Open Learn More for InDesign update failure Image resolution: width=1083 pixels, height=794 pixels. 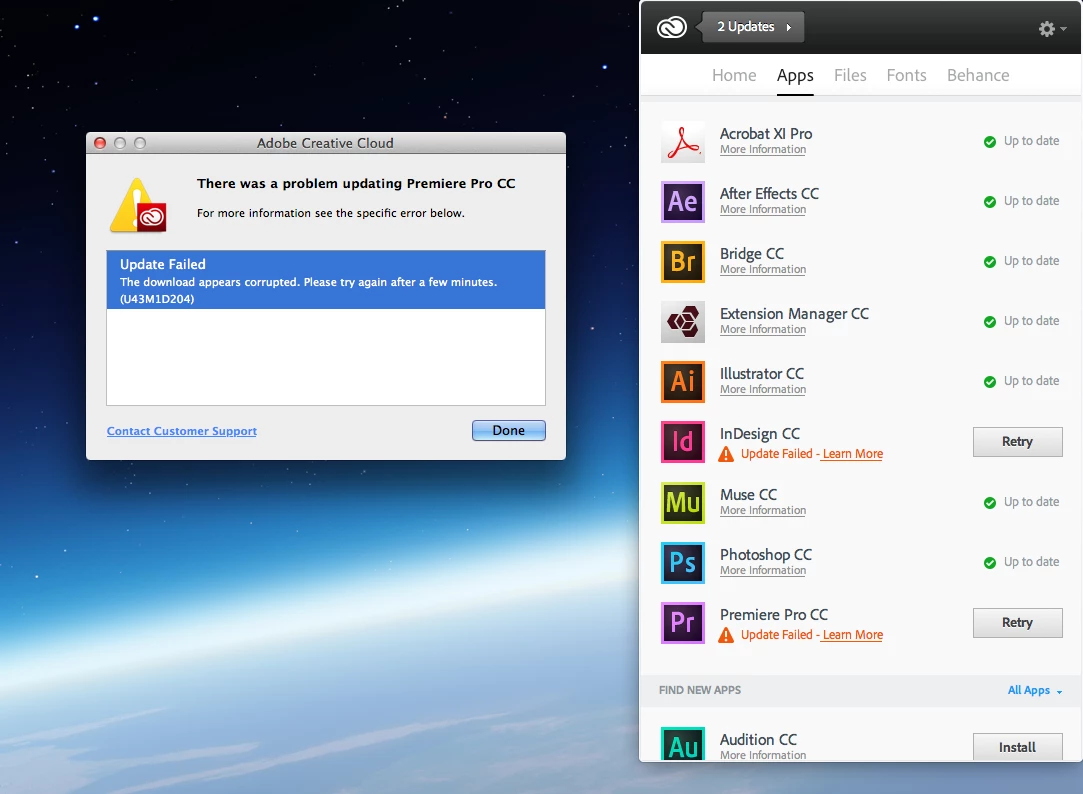(x=852, y=454)
